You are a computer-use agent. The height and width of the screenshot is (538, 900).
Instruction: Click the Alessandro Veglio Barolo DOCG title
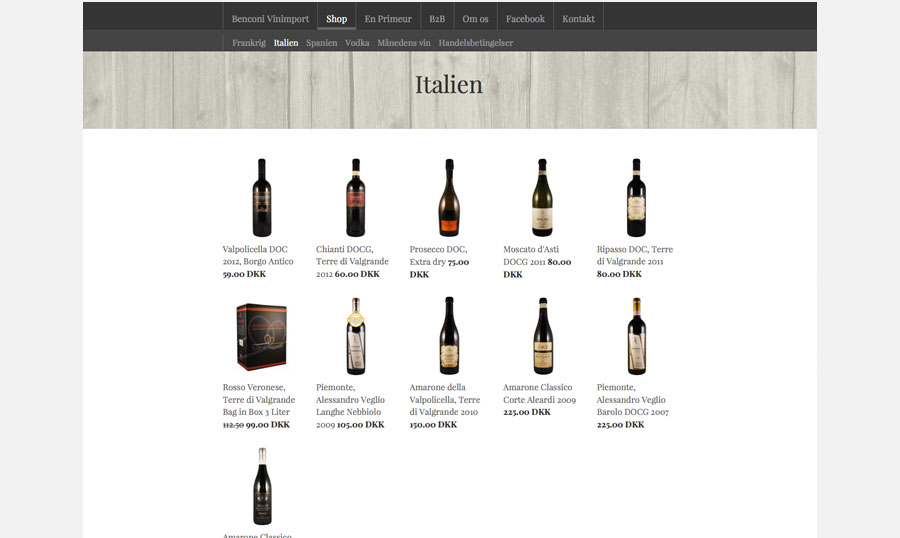pos(632,400)
